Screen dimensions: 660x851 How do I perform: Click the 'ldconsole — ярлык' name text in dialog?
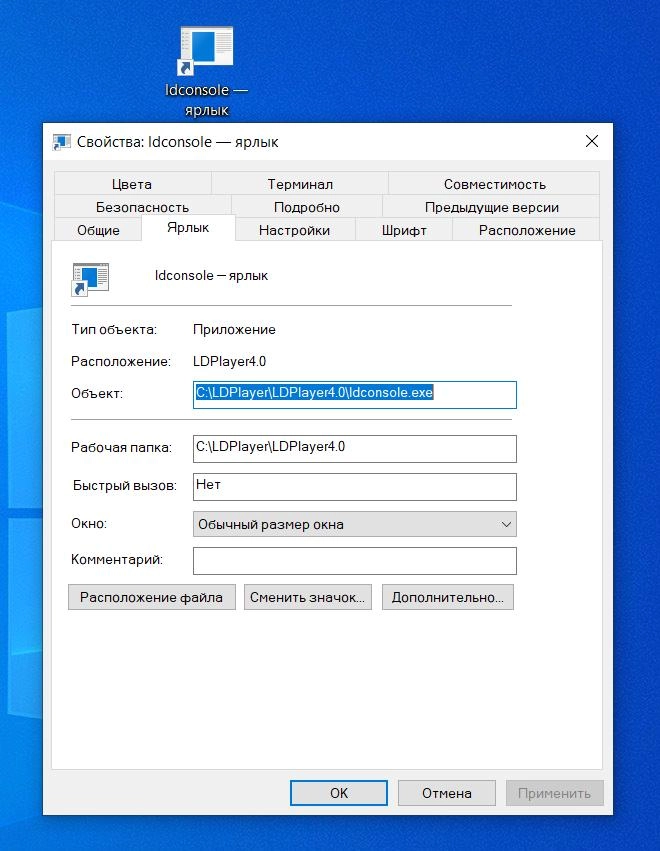(211, 276)
